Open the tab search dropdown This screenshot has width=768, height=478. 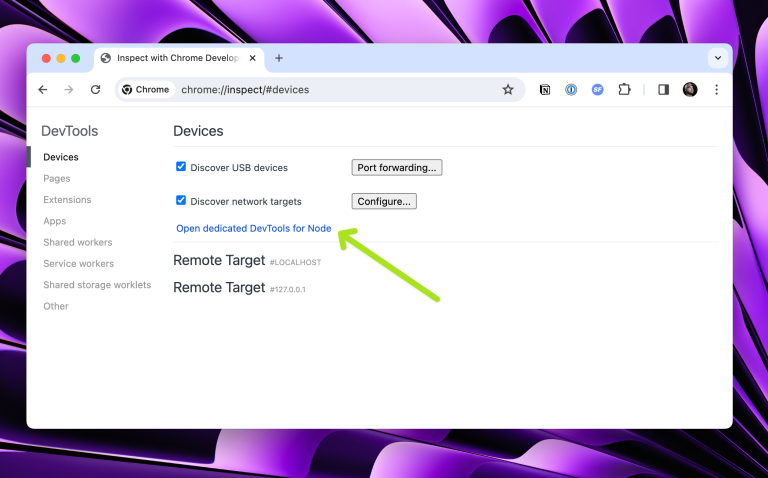click(x=717, y=58)
